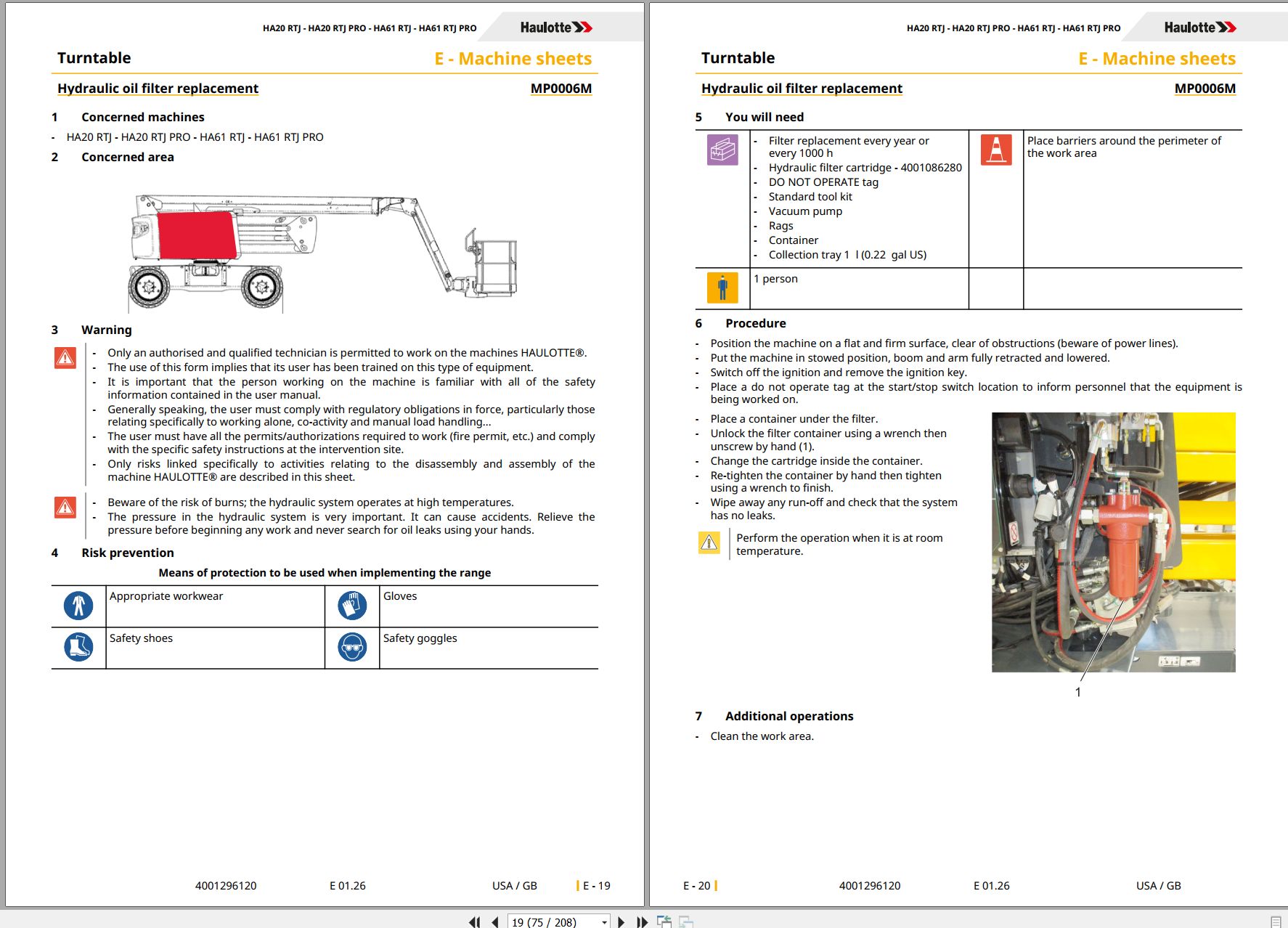Click the callout number 1 under photo
The width and height of the screenshot is (1288, 928).
click(1077, 692)
